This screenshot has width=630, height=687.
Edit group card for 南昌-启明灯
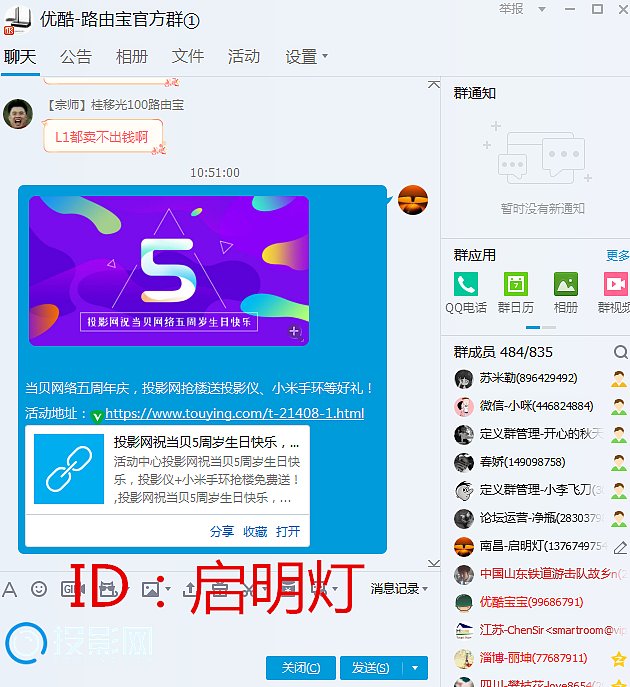pos(620,547)
